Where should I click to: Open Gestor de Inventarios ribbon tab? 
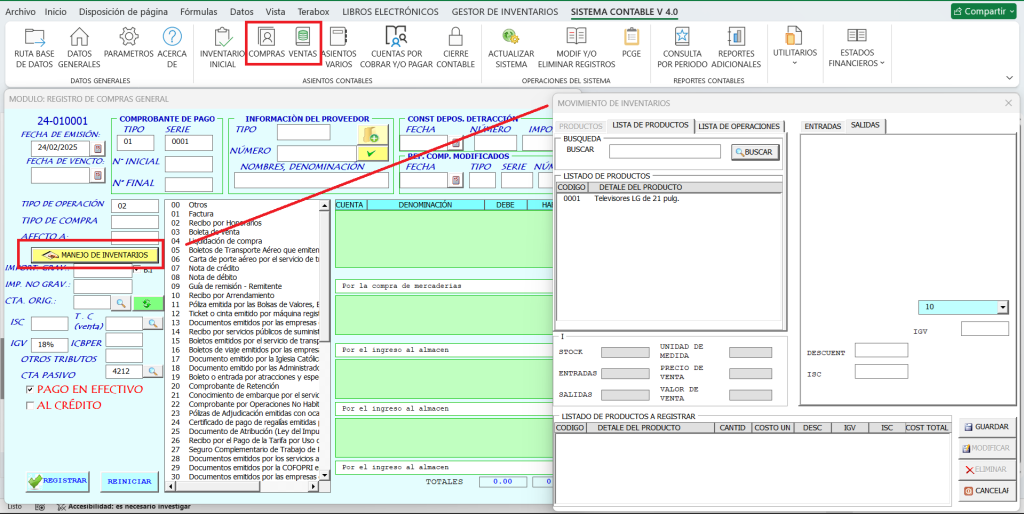pos(505,12)
